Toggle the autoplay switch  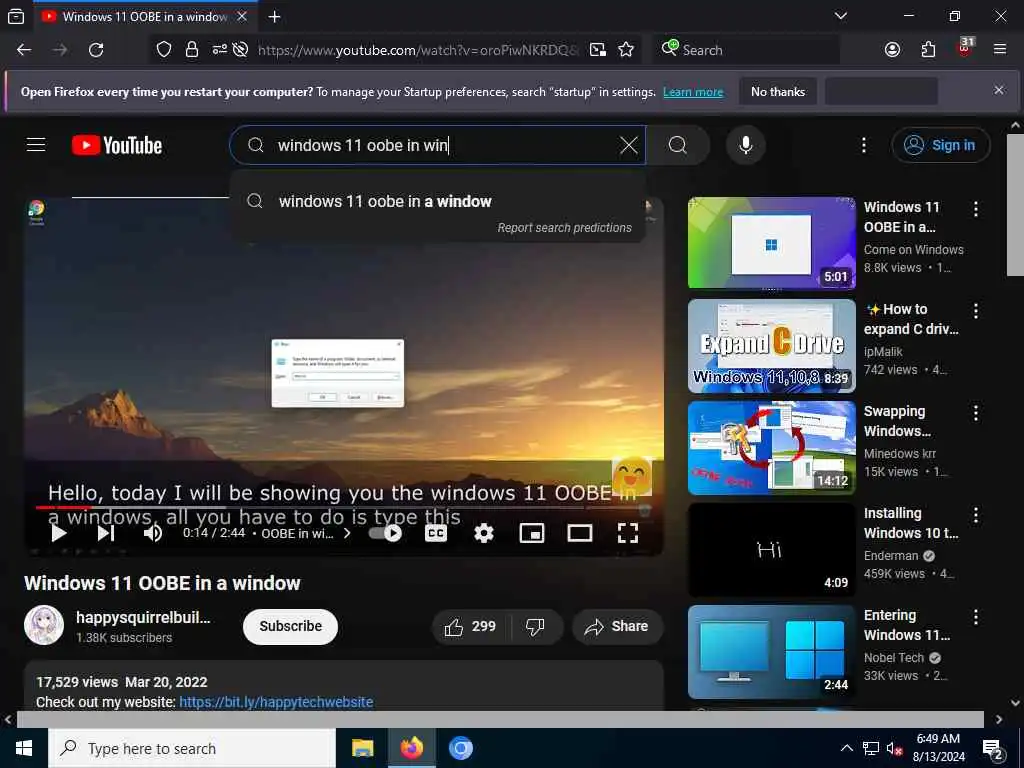point(385,533)
